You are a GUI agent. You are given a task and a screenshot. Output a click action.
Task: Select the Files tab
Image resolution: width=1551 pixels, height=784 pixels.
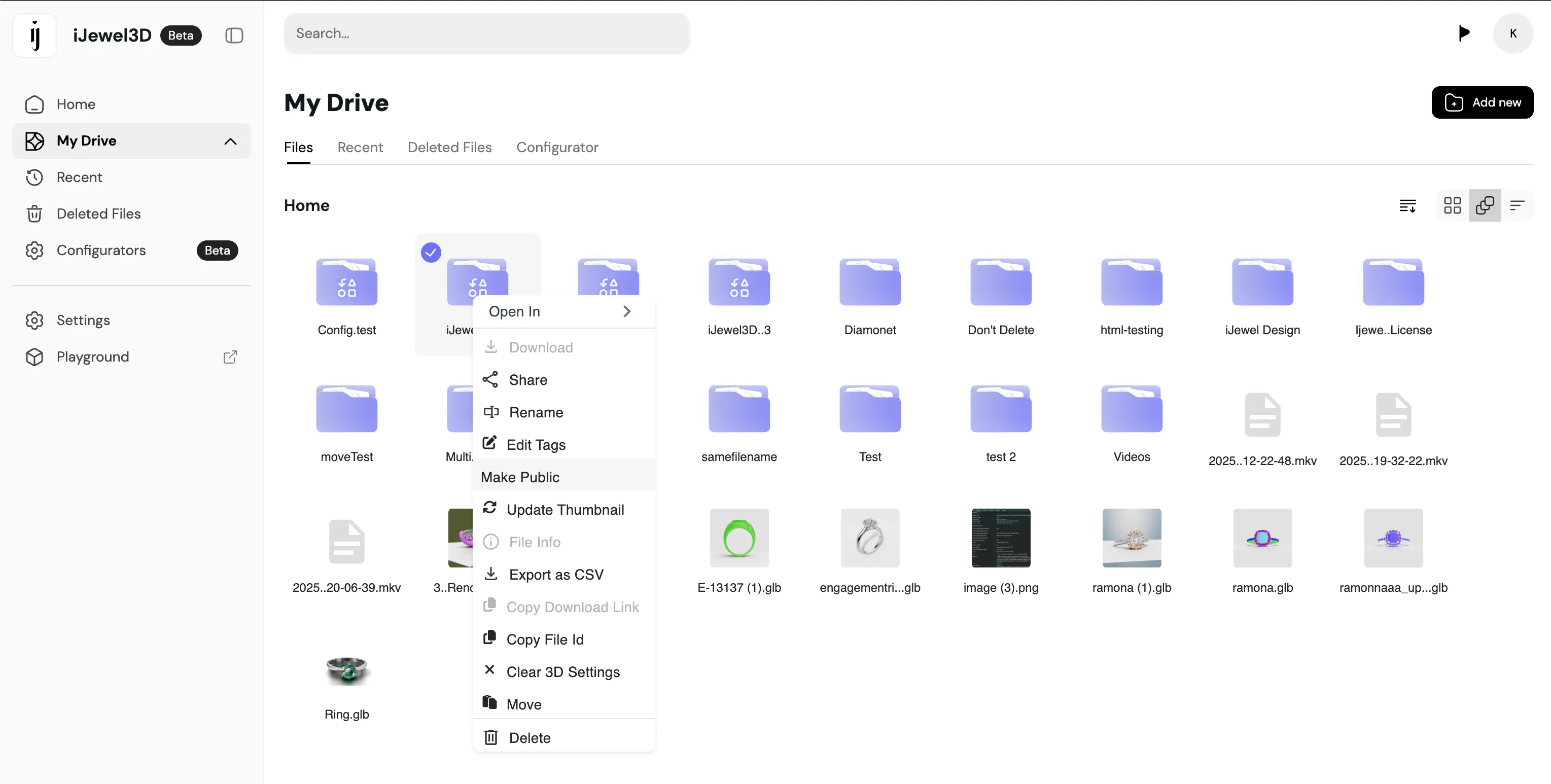(298, 148)
